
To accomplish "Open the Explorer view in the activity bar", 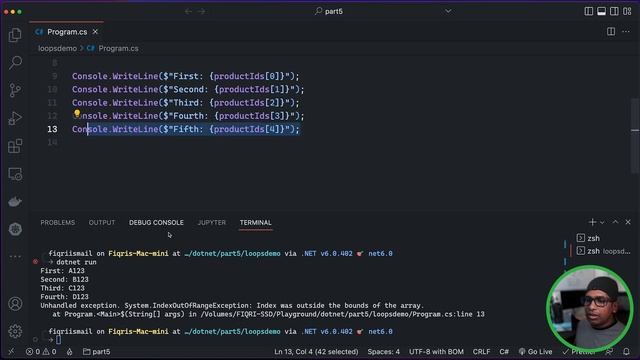I will (x=15, y=35).
